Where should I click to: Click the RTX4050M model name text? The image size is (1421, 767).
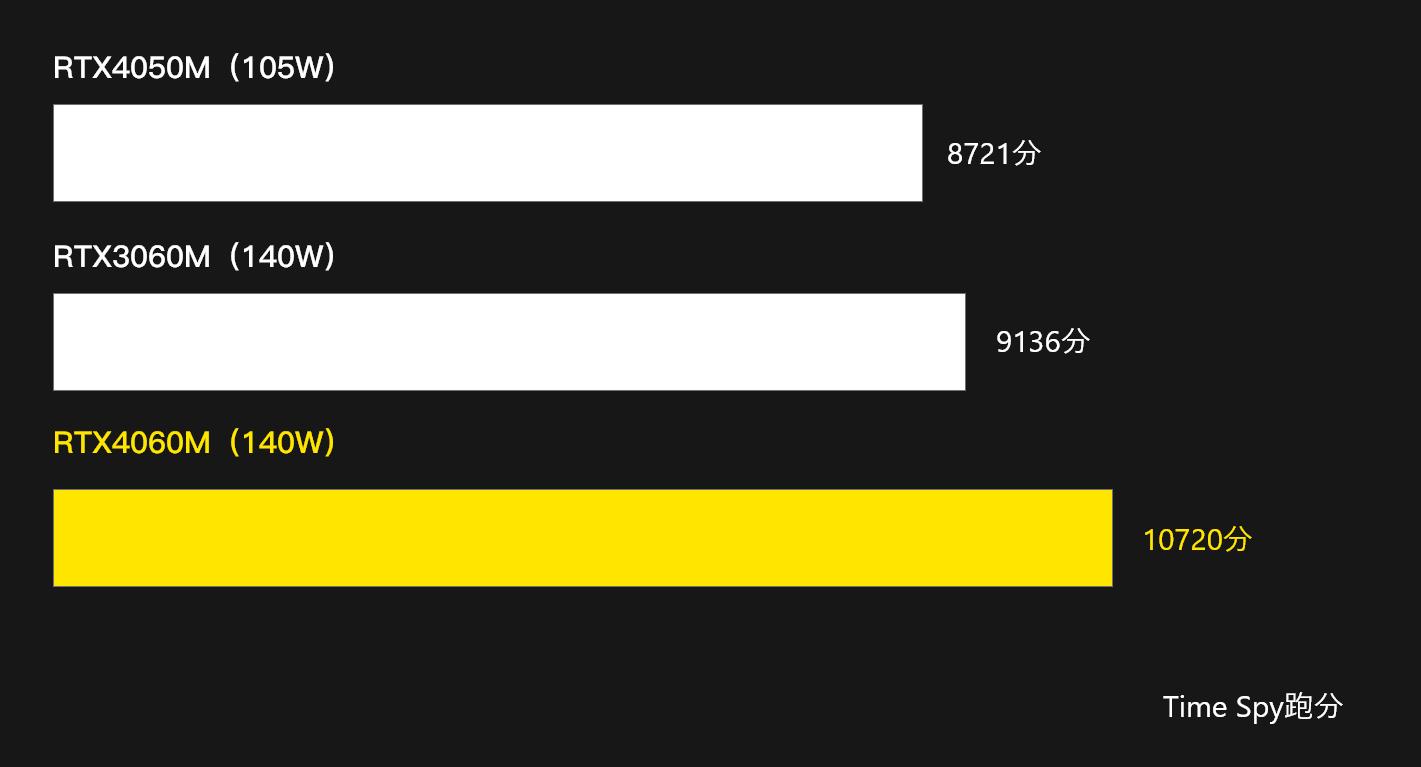tap(132, 68)
